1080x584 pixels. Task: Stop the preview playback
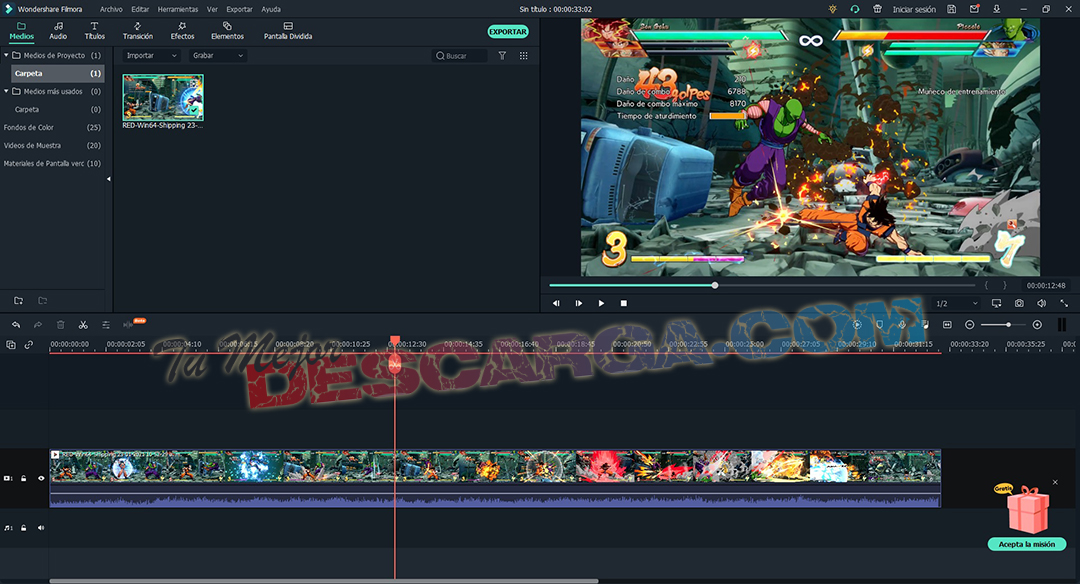pos(623,303)
